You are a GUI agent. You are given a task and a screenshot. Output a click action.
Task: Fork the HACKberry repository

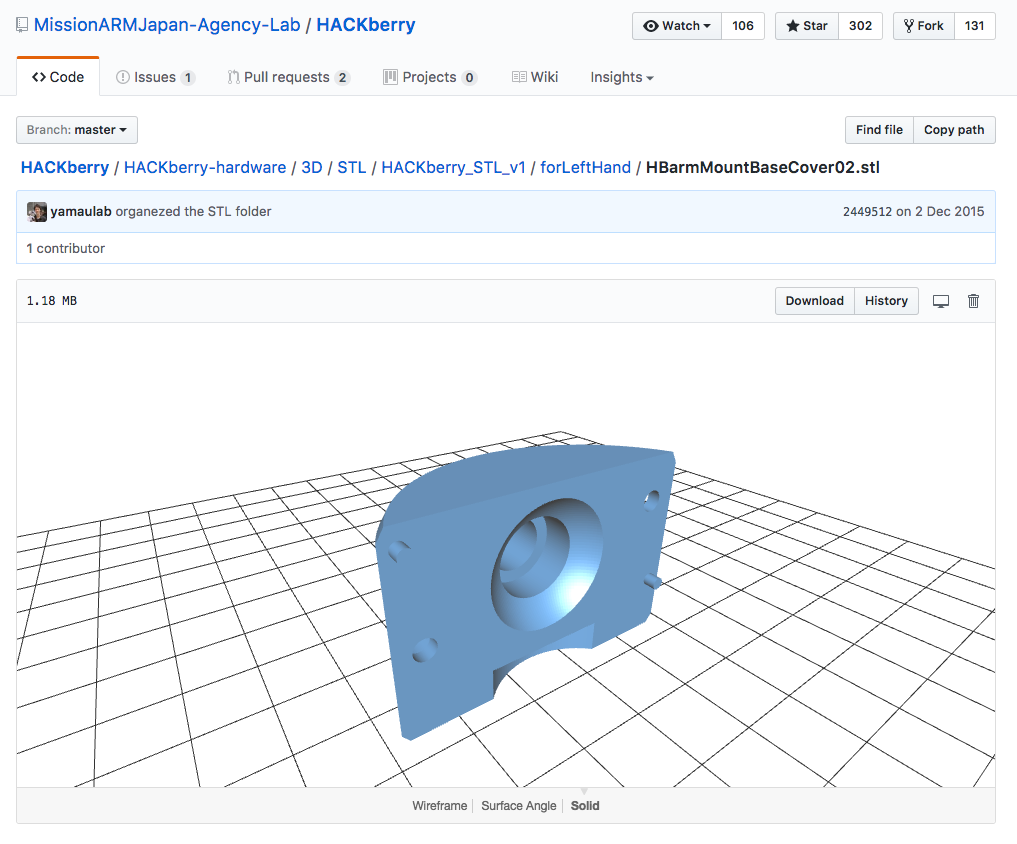click(x=924, y=26)
